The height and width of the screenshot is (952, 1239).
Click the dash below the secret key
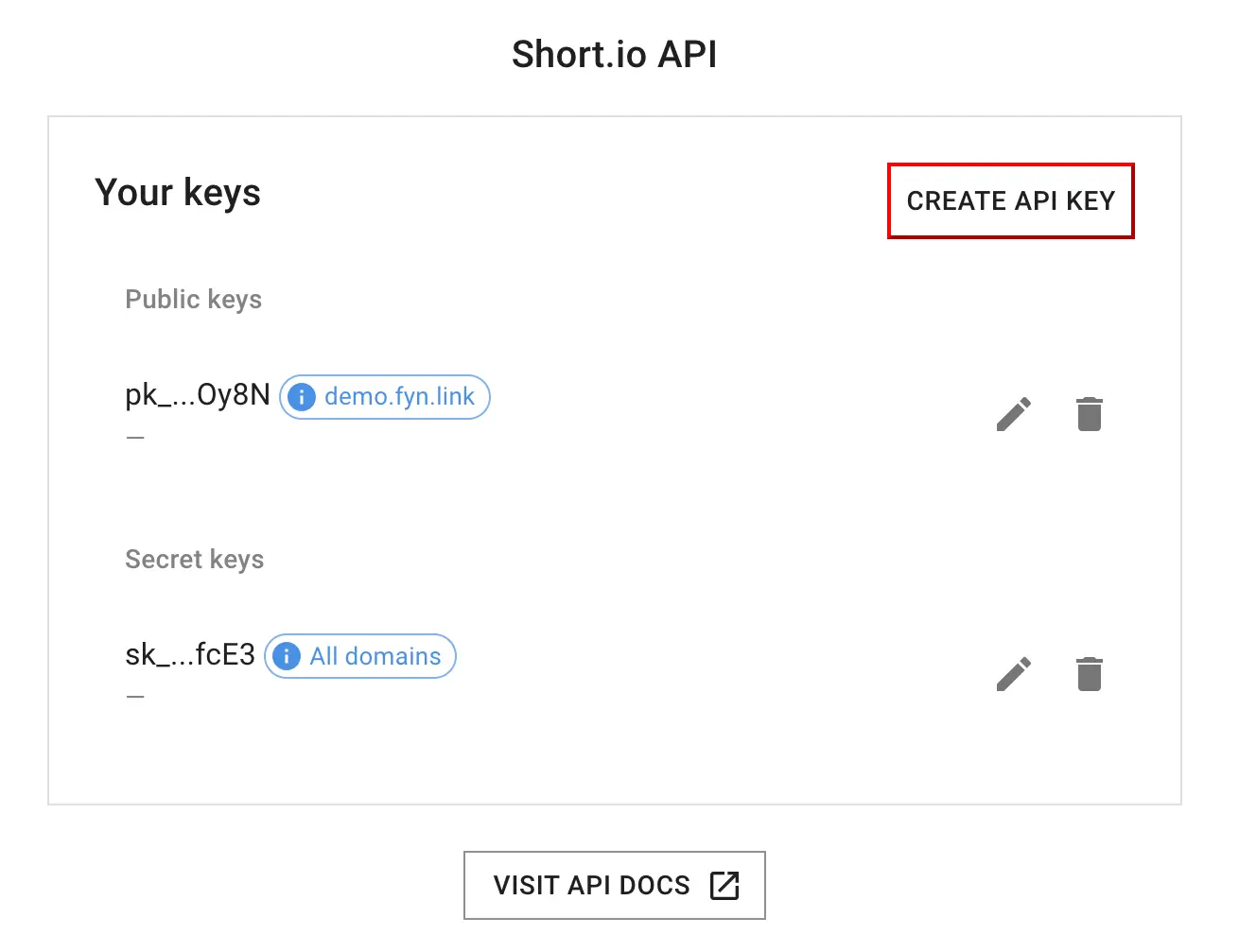click(x=135, y=695)
